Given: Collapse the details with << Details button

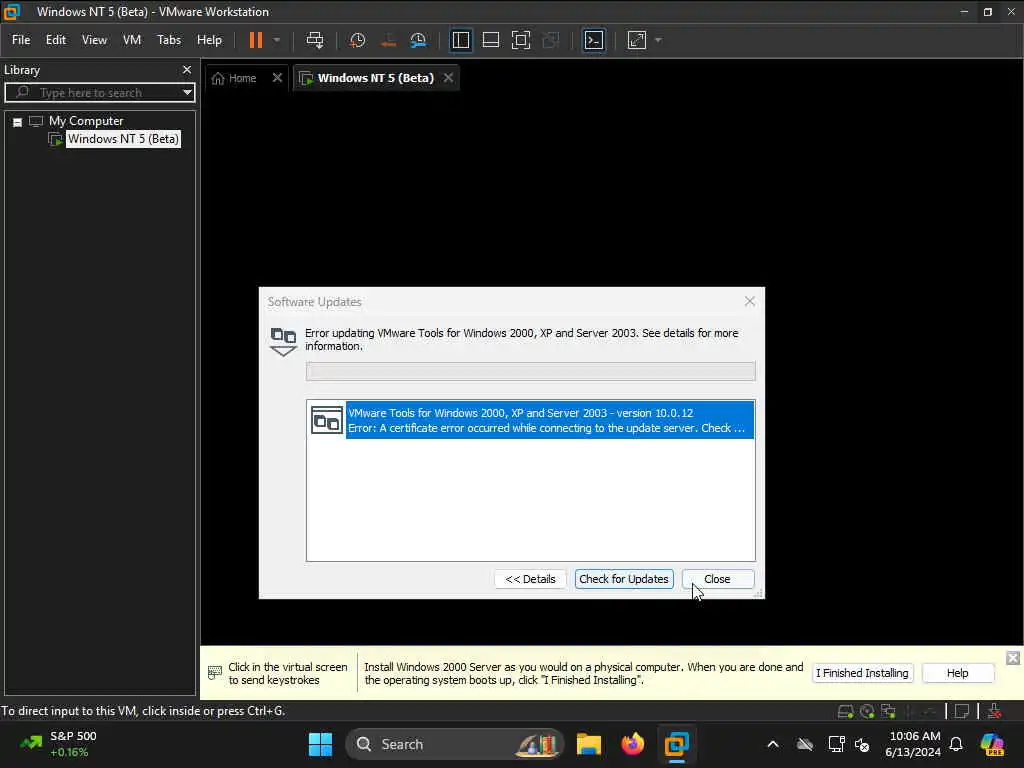Looking at the screenshot, I should click(x=530, y=579).
